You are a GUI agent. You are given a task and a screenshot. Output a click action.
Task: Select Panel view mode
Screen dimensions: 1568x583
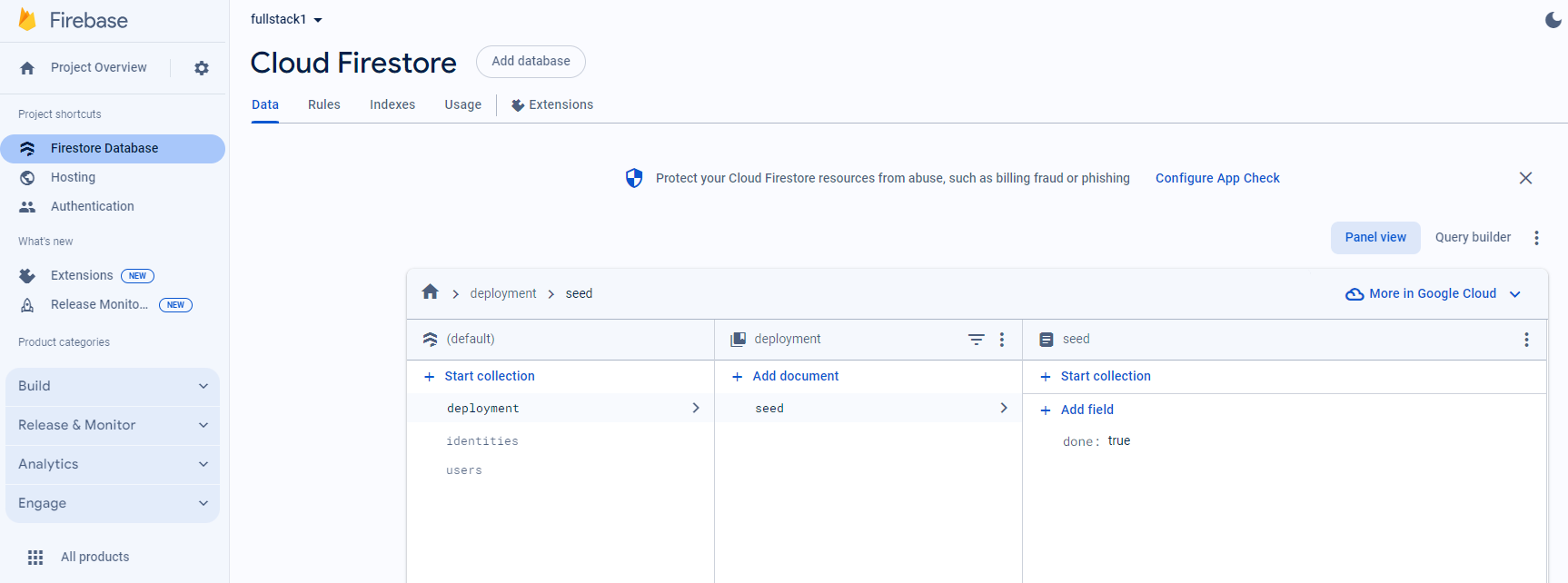point(1375,238)
